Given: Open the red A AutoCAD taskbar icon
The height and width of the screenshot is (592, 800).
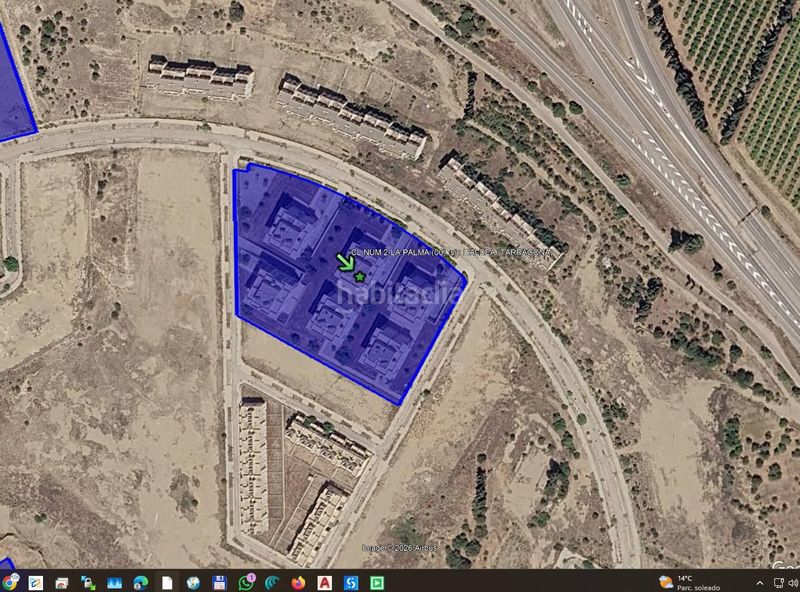Looking at the screenshot, I should (x=324, y=582).
